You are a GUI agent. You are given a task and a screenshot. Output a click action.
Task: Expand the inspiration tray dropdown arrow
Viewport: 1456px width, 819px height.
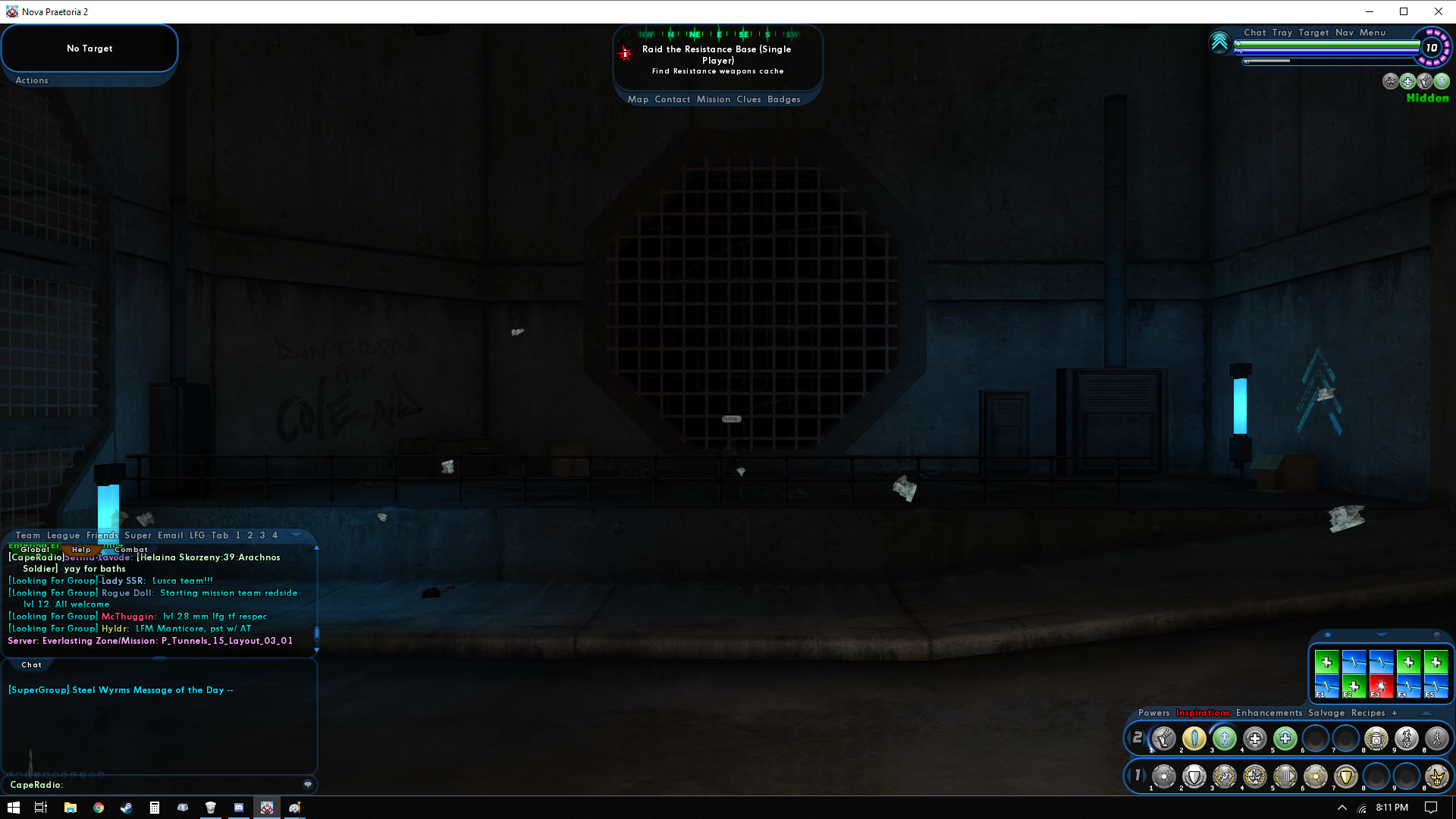pos(1381,635)
